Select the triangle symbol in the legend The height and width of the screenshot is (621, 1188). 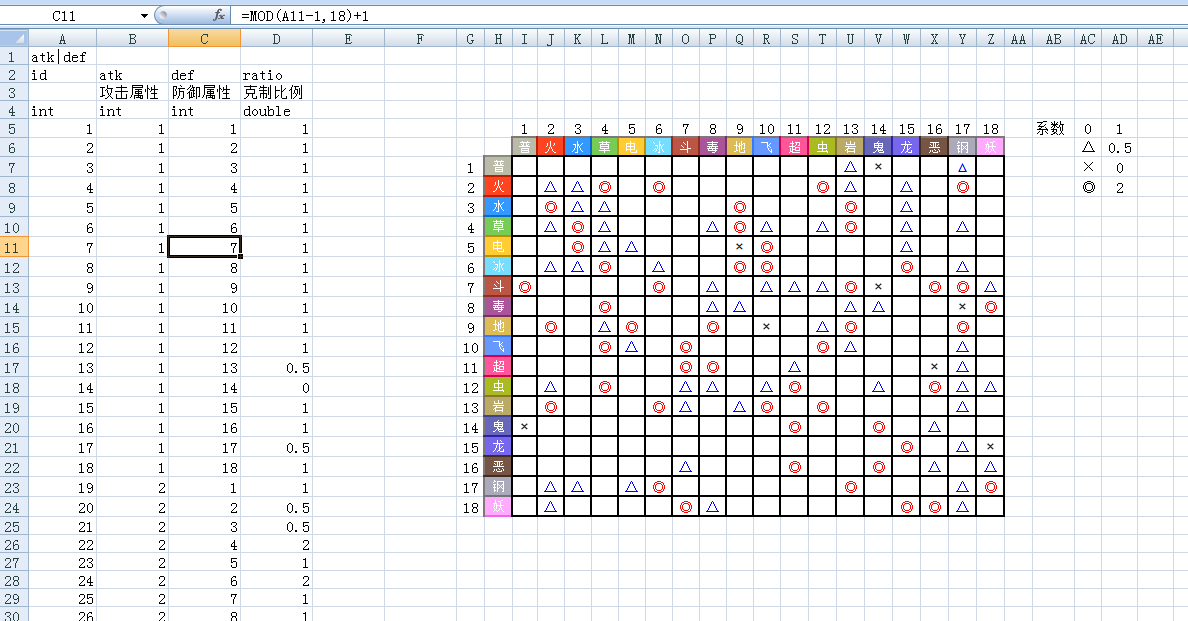coord(1088,148)
